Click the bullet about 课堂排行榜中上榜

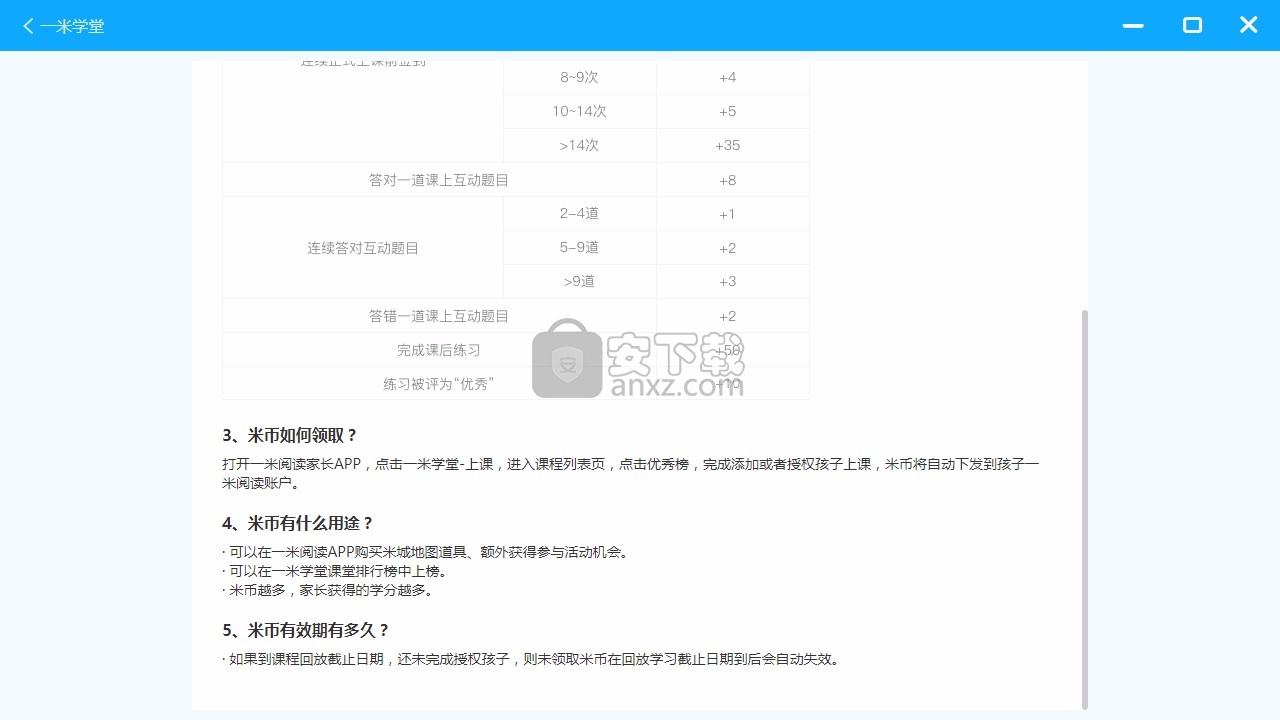[335, 571]
